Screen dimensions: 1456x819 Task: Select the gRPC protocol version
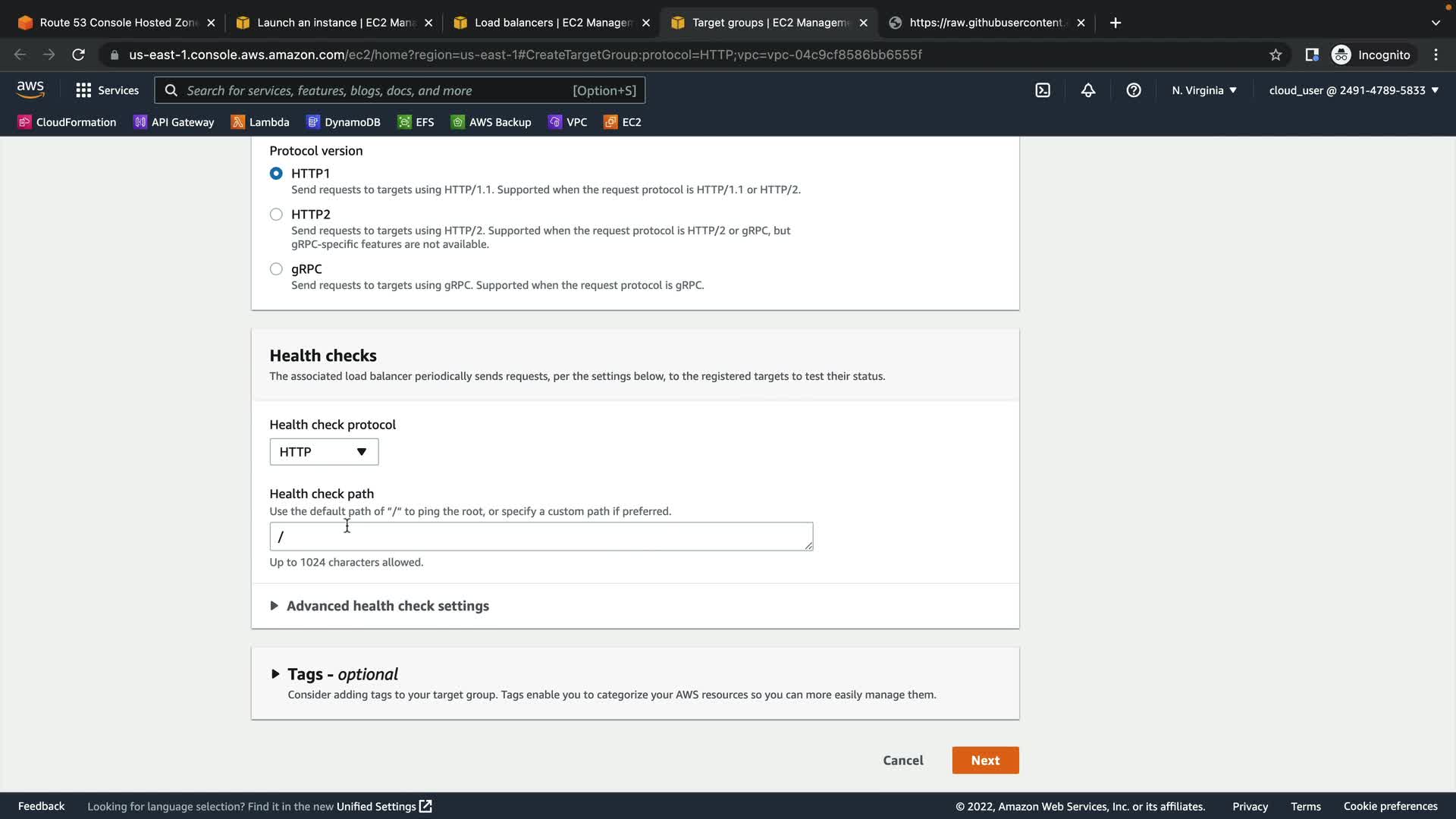[276, 269]
